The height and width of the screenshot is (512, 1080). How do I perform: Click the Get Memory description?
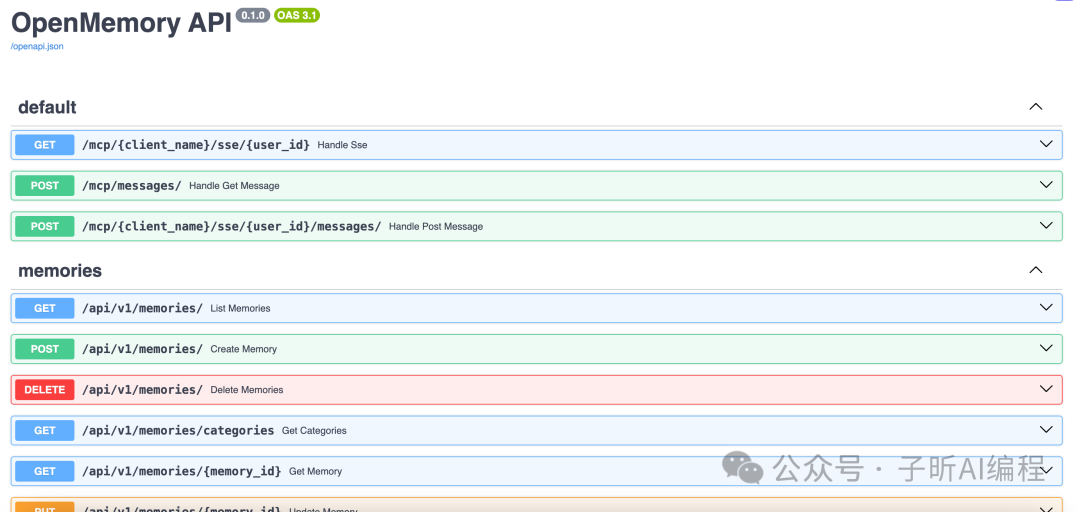[315, 471]
